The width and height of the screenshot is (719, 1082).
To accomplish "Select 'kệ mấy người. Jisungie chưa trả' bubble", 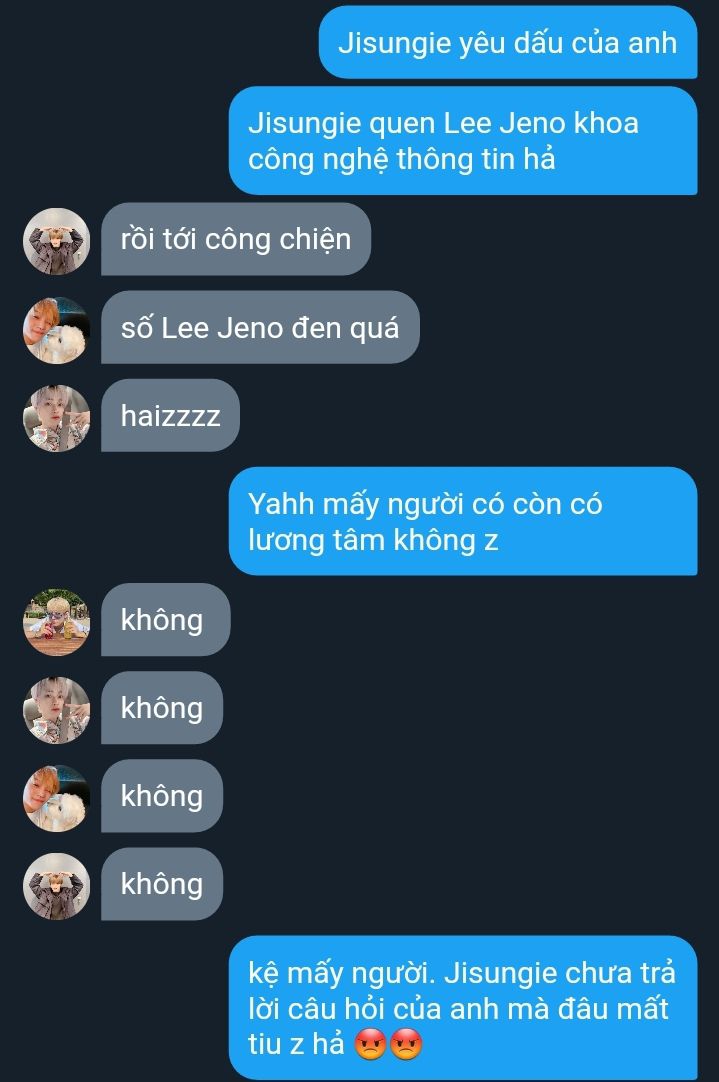I will pos(463,1007).
